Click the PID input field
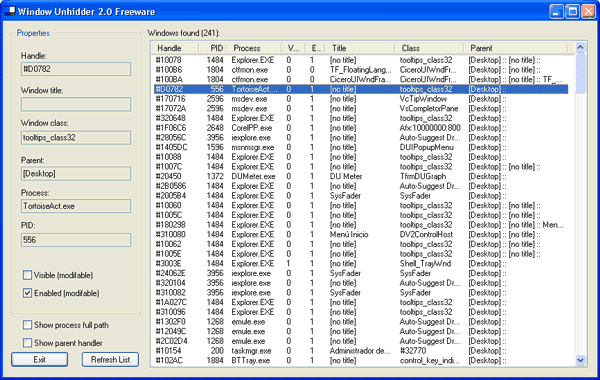Image resolution: width=600 pixels, height=380 pixels. tap(76, 240)
